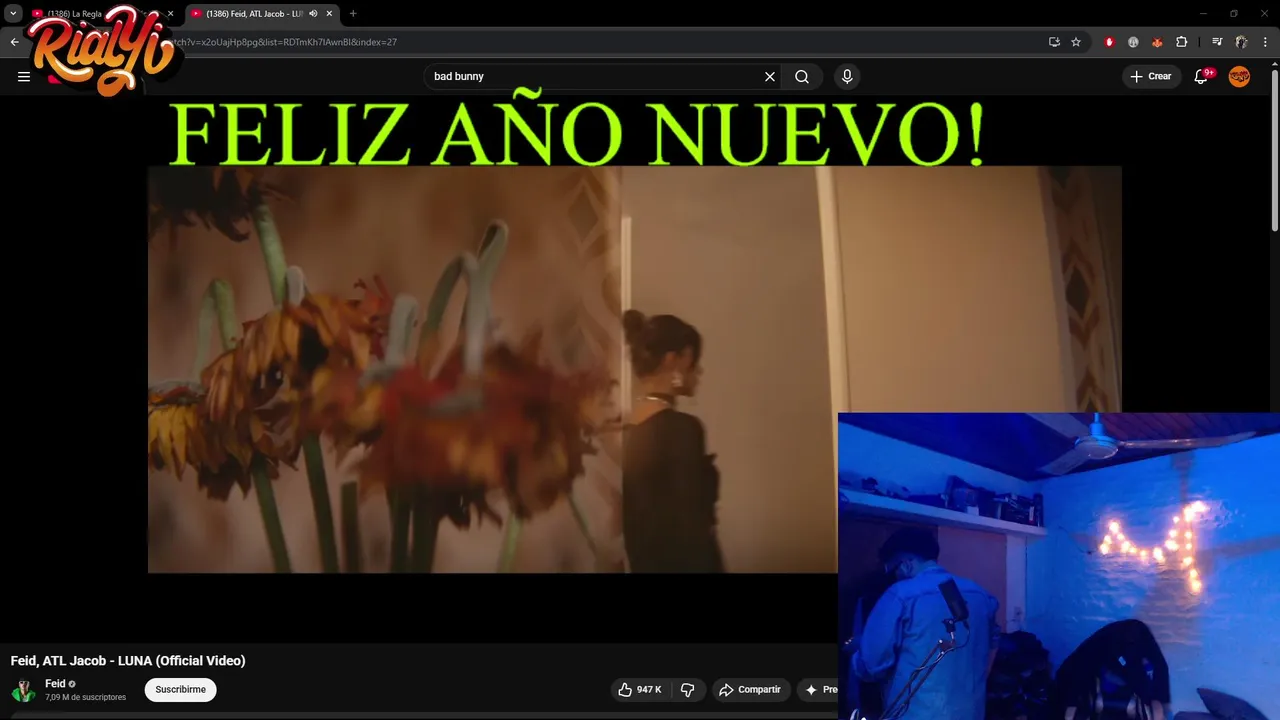
Task: Open the media controls icon in toolbar
Action: point(1217,42)
